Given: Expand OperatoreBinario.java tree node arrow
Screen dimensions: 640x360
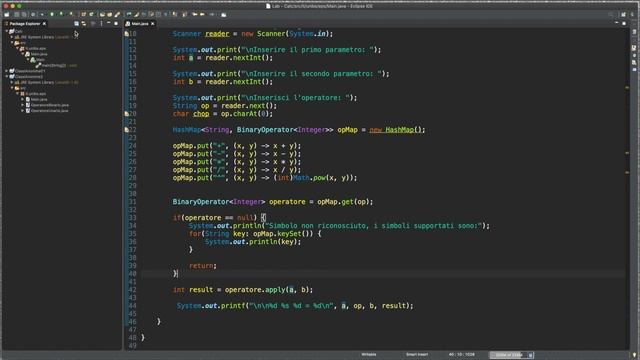Looking at the screenshot, I should tap(22, 105).
